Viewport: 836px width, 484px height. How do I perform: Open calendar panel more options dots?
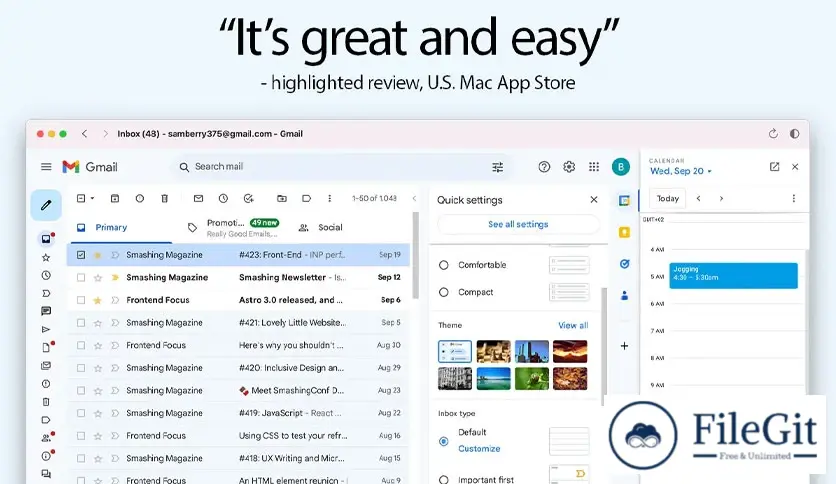coord(794,198)
